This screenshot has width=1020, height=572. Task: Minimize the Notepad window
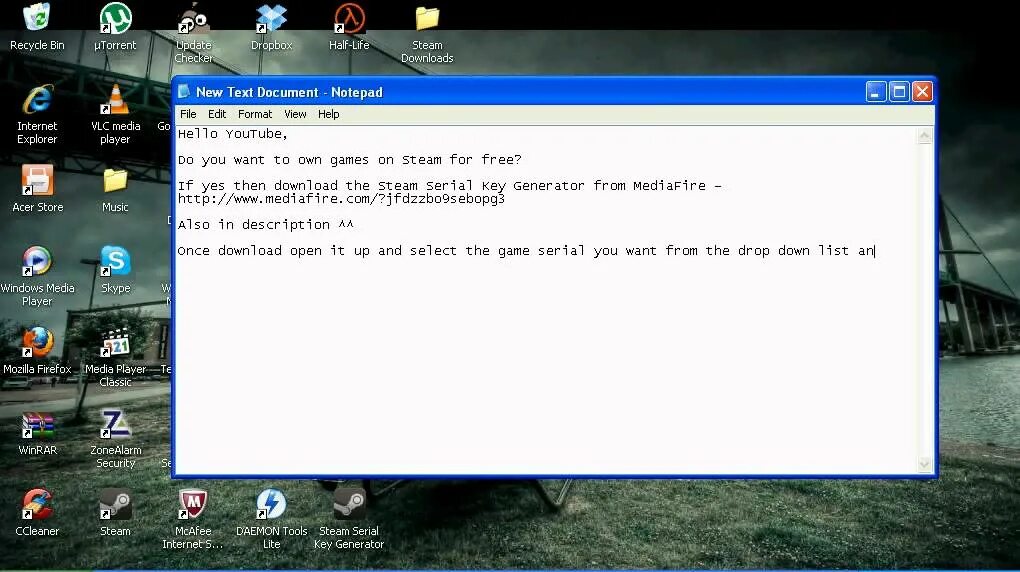(x=876, y=92)
